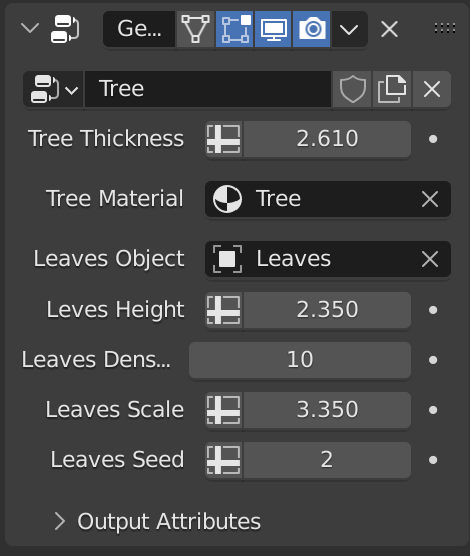This screenshot has width=470, height=556.
Task: Click the Leaves Density value slider
Action: (x=300, y=360)
